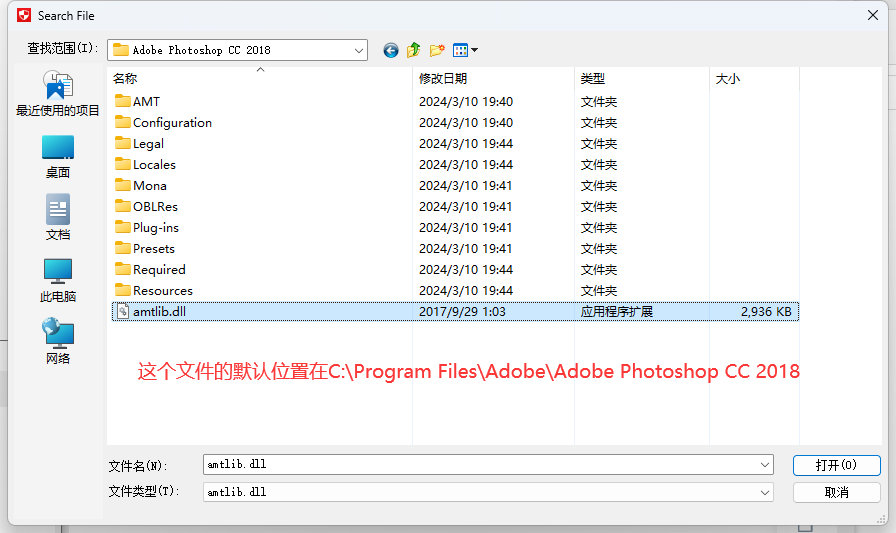Expand the file name dropdown arrow

point(765,465)
